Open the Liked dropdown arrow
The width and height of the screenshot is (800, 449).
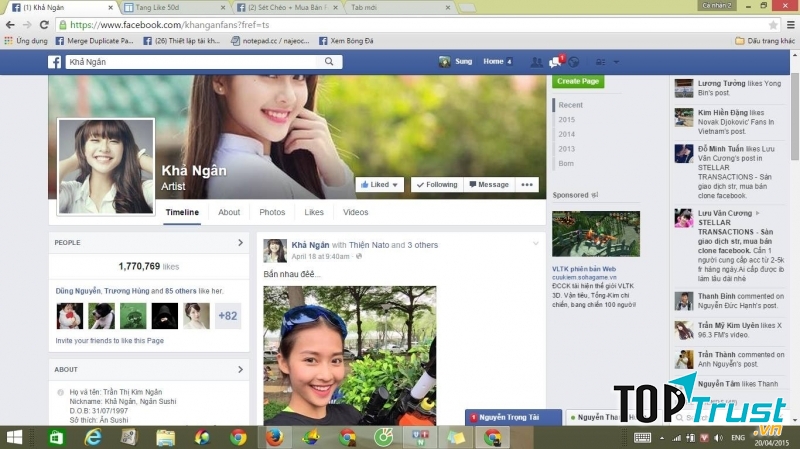pyautogui.click(x=395, y=185)
